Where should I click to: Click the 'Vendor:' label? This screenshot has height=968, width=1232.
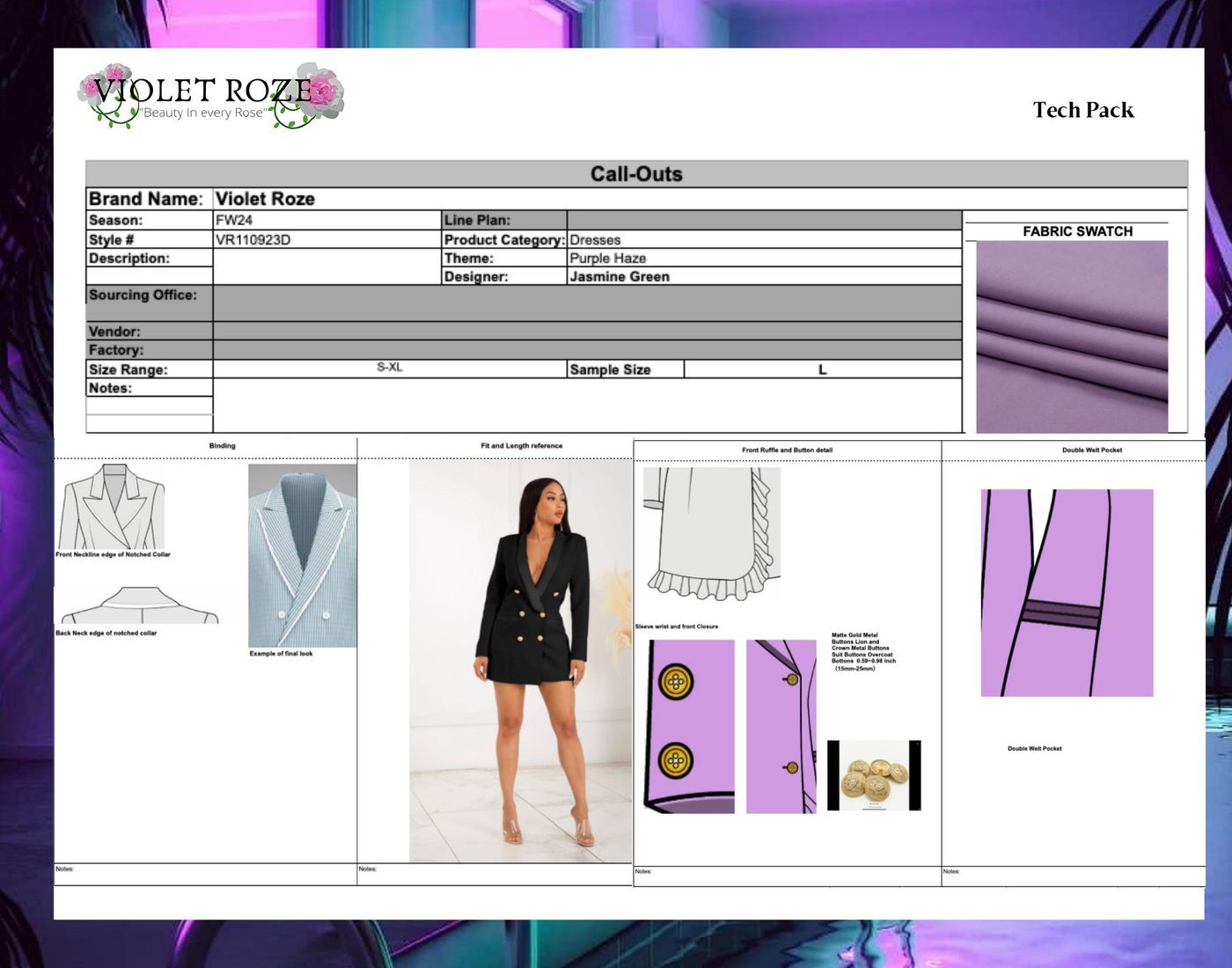point(114,332)
